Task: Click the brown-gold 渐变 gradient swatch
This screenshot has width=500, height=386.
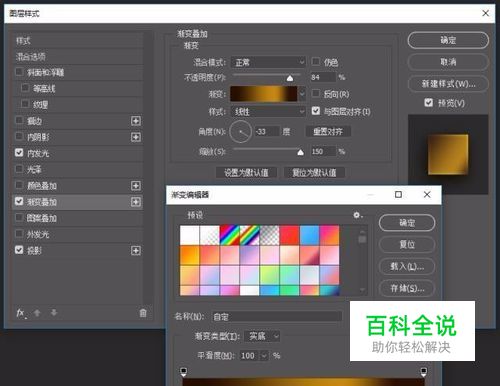Action: point(264,94)
